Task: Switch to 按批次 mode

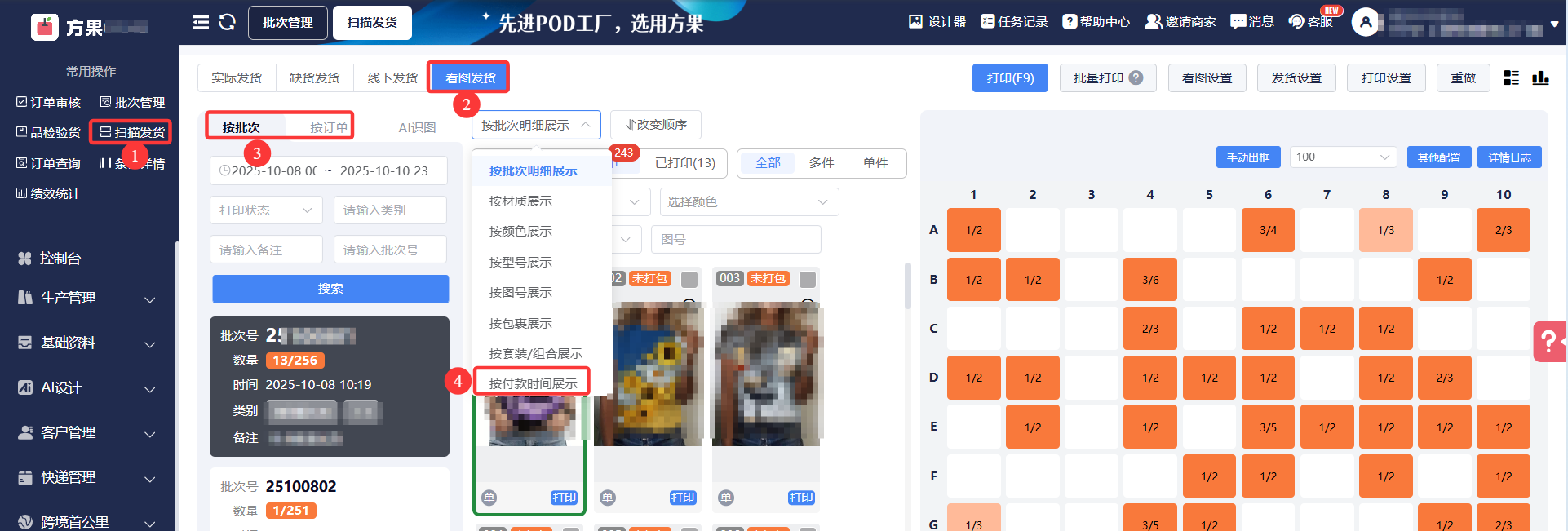Action: click(x=241, y=127)
